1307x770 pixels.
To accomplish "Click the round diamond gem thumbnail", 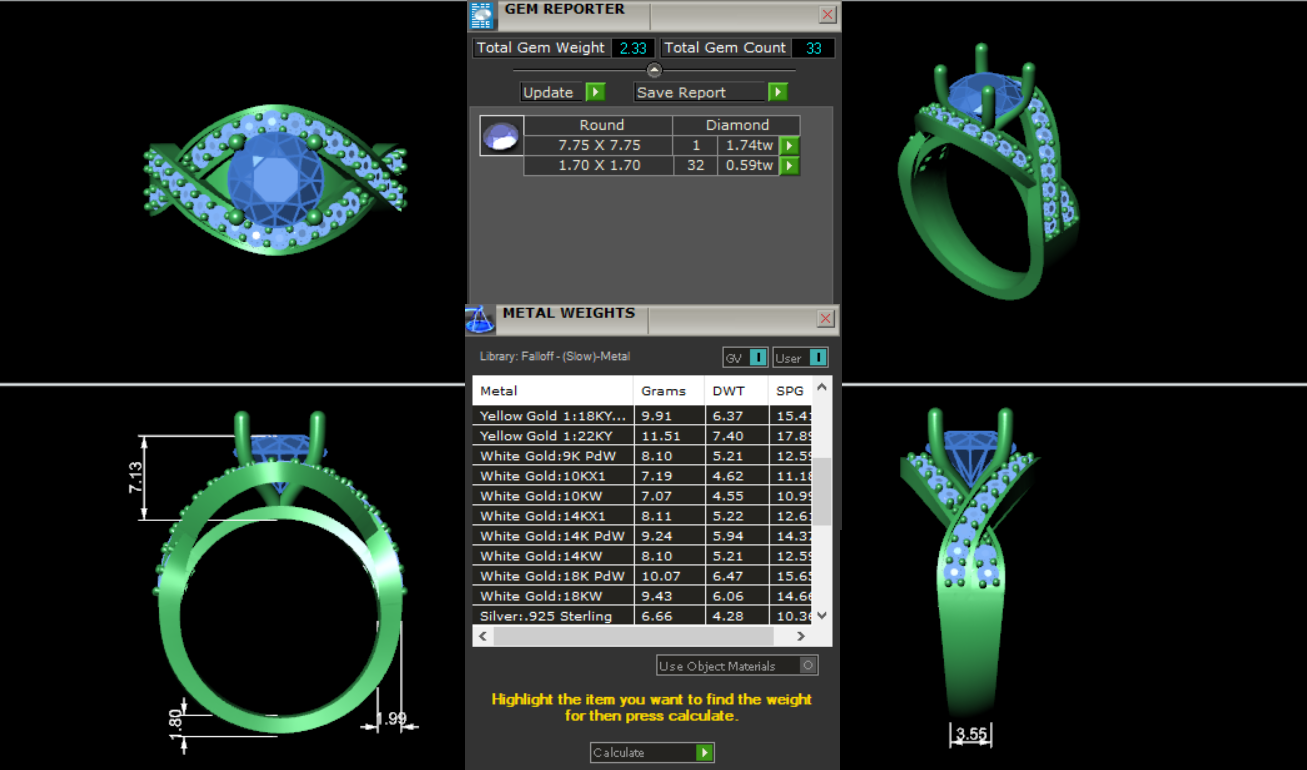I will pyautogui.click(x=500, y=135).
